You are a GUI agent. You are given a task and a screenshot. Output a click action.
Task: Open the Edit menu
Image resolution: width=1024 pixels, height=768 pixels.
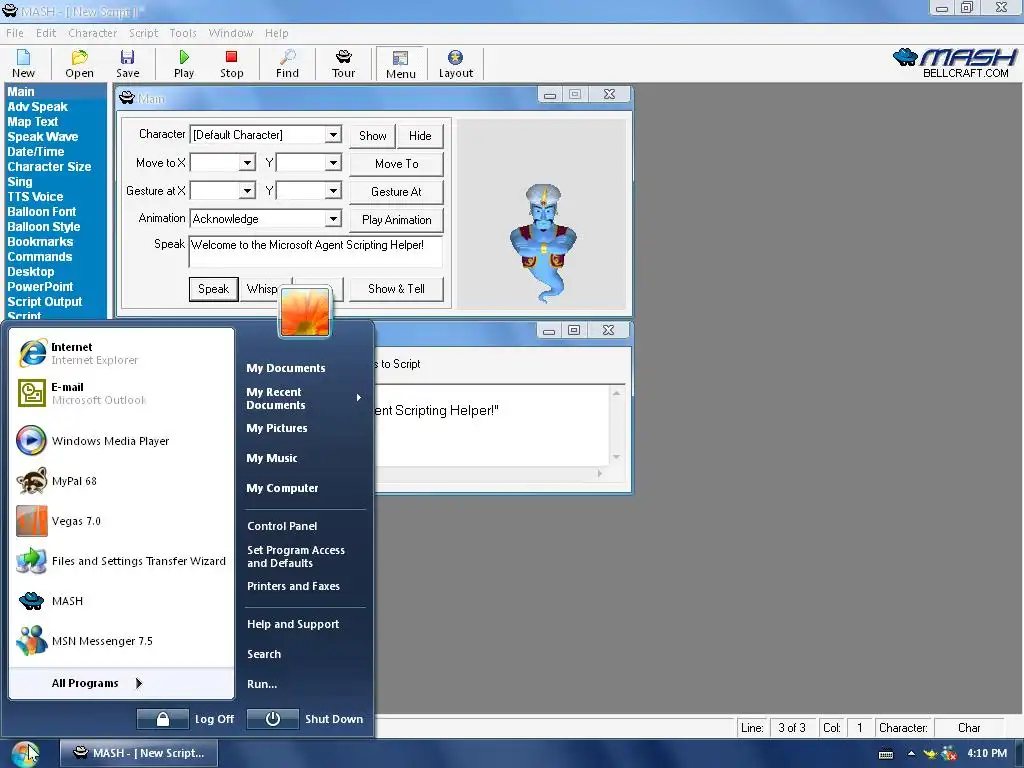click(x=46, y=33)
